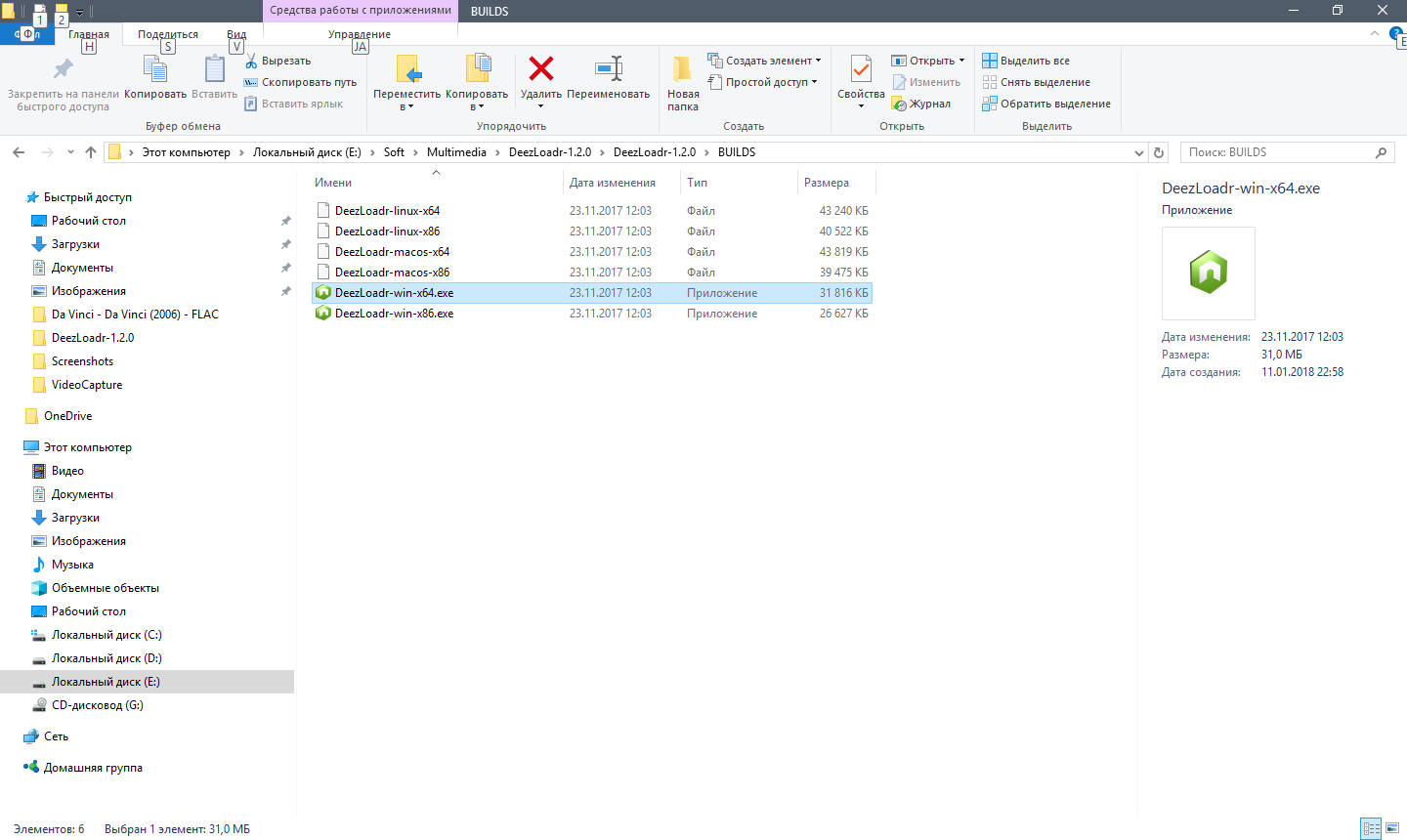
Task: Create a folder via Новая папка icon
Action: coord(683,68)
